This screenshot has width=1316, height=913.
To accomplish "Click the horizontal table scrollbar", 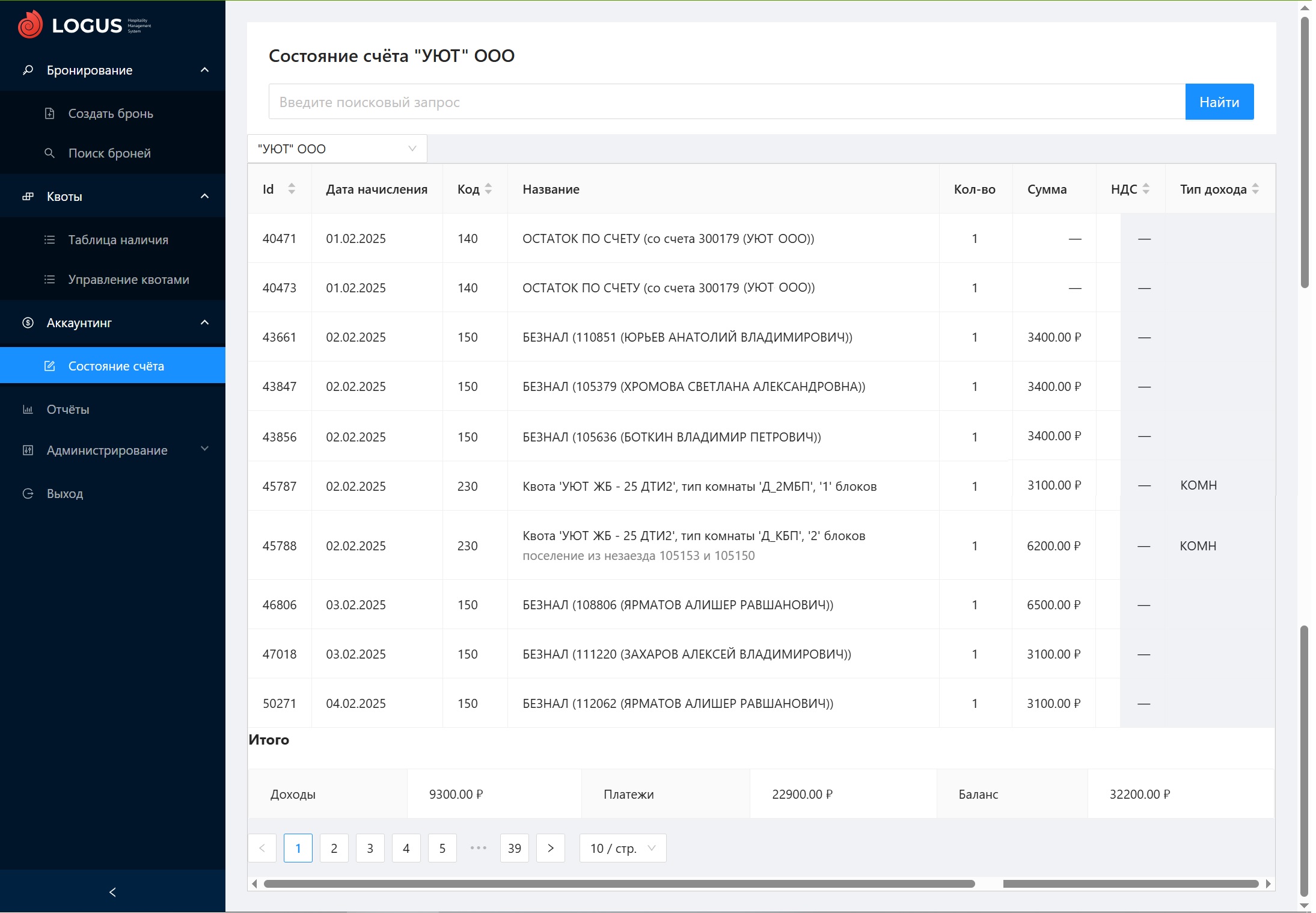I will pos(619,884).
